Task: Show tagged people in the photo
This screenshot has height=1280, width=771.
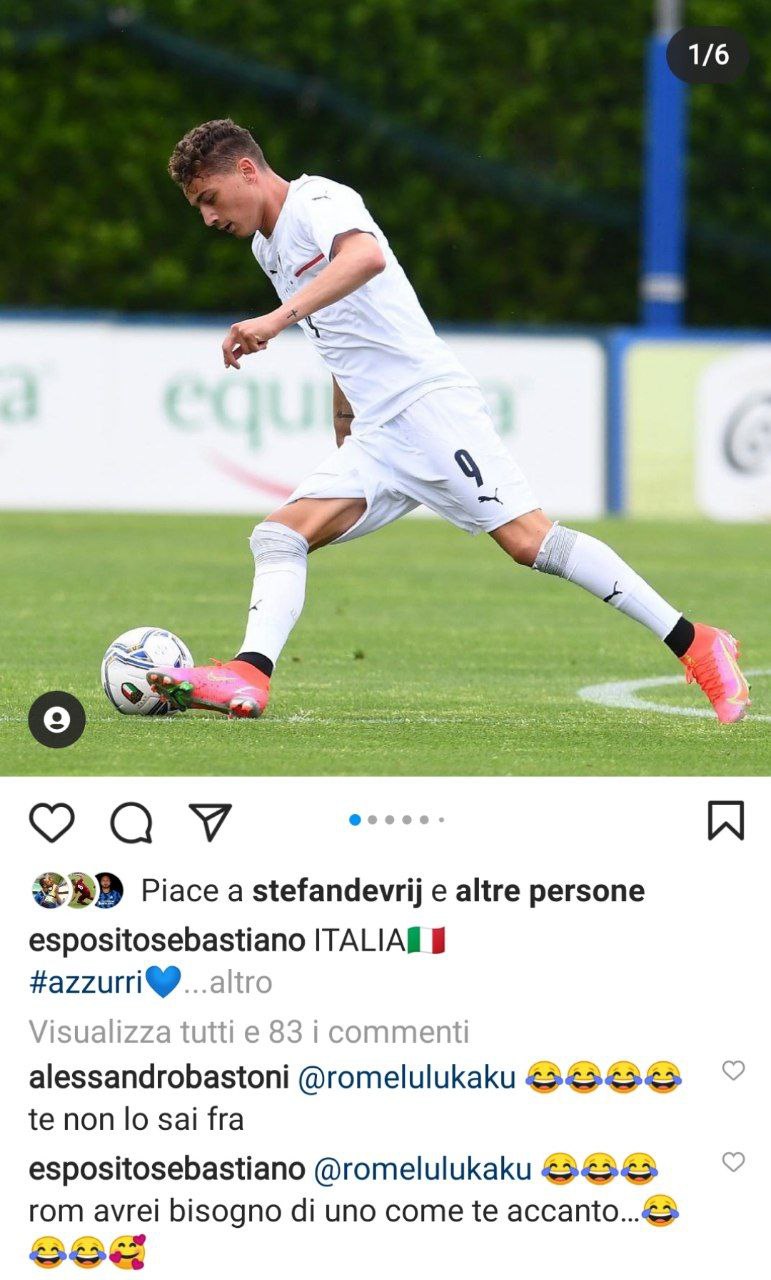Action: [x=57, y=719]
